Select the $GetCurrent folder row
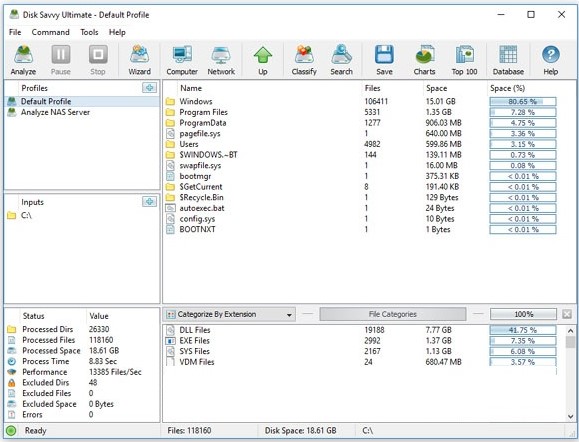The width and height of the screenshot is (579, 442). pos(362,187)
